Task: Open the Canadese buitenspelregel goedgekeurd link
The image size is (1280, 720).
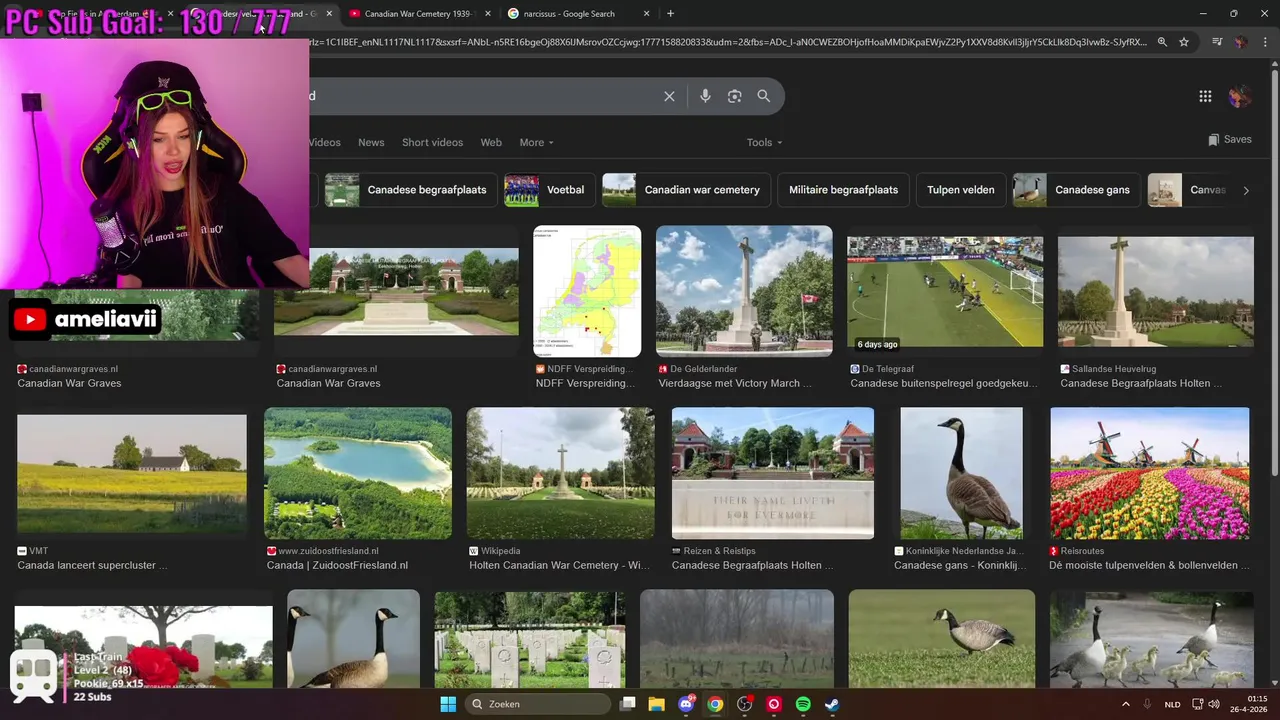Action: 942,383
